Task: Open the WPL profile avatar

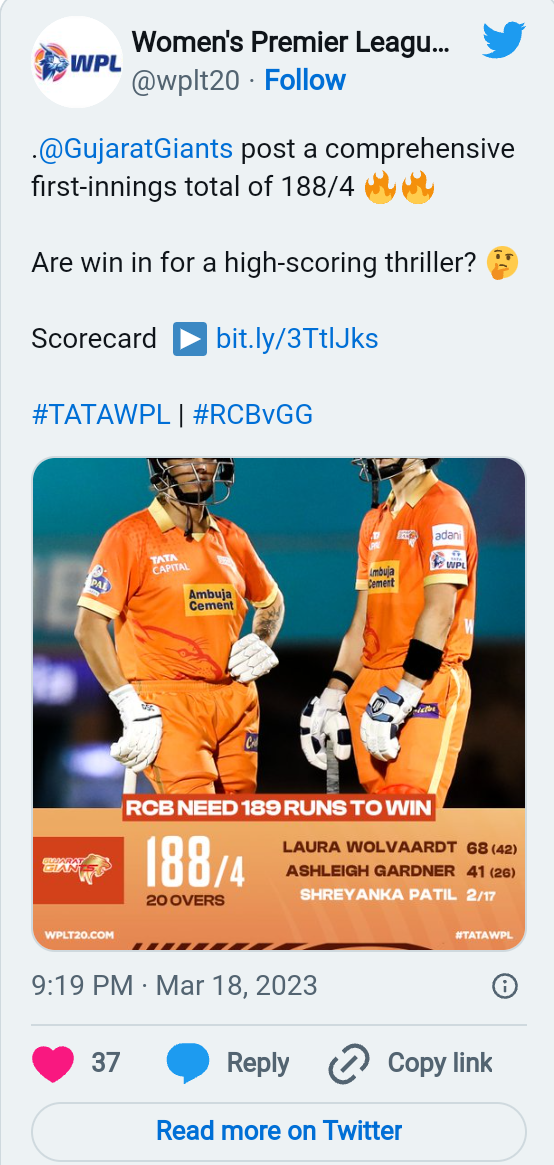Action: [x=77, y=62]
